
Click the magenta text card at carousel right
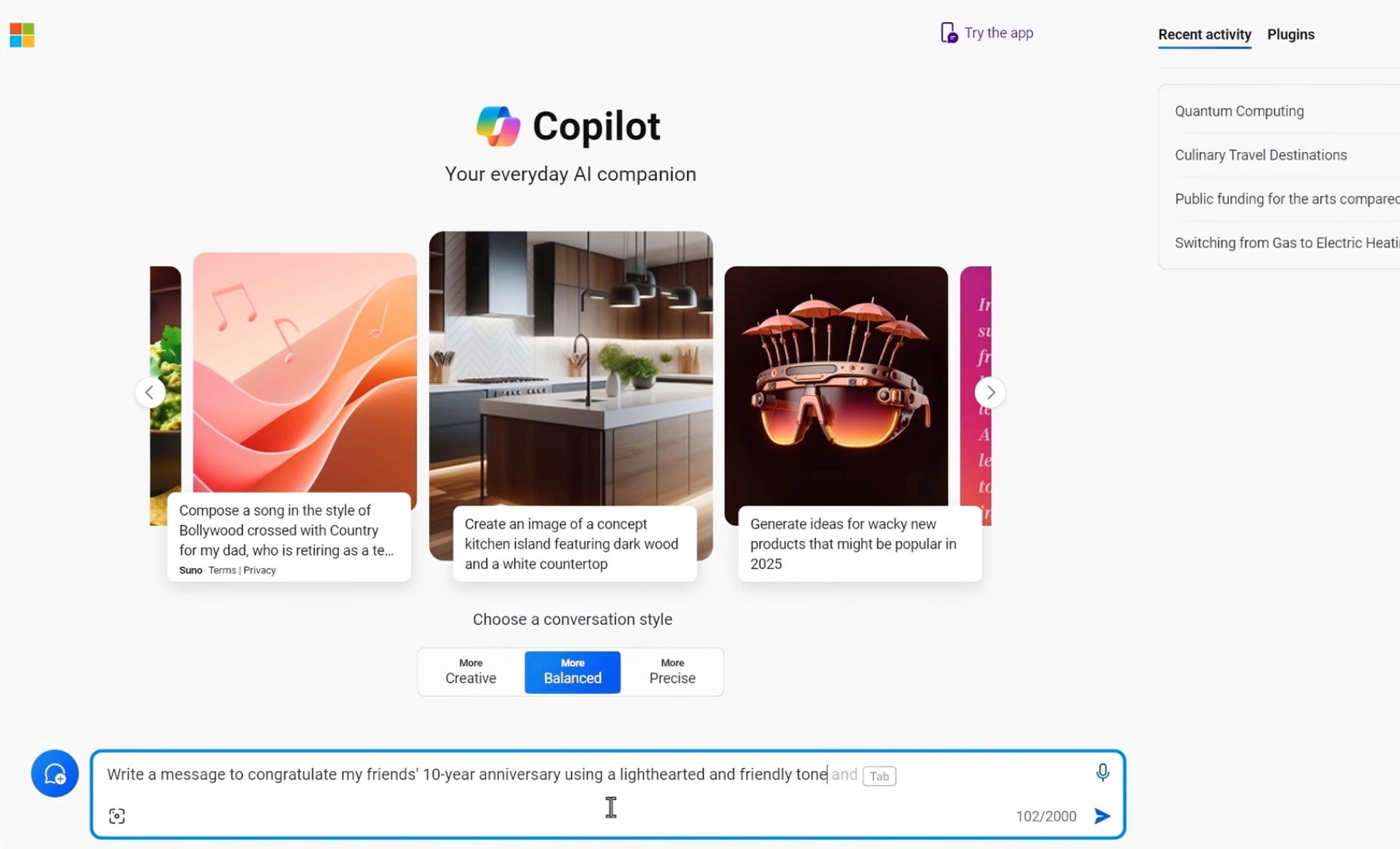point(975,395)
